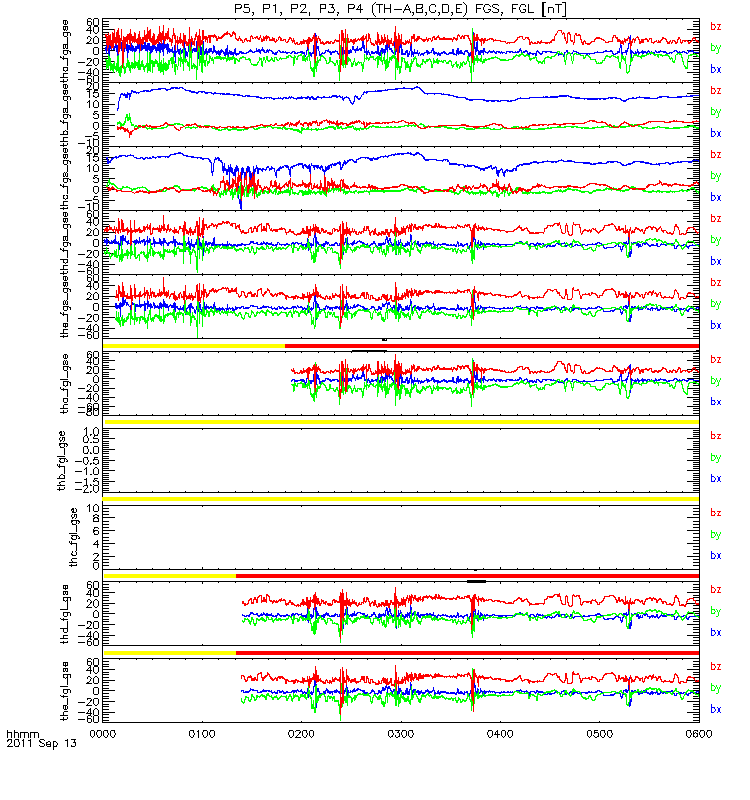Image resolution: width=750 pixels, height=800 pixels.
Task: Click the blue 'bx' legend of thb_fgl_gse panel
Action: pos(716,479)
